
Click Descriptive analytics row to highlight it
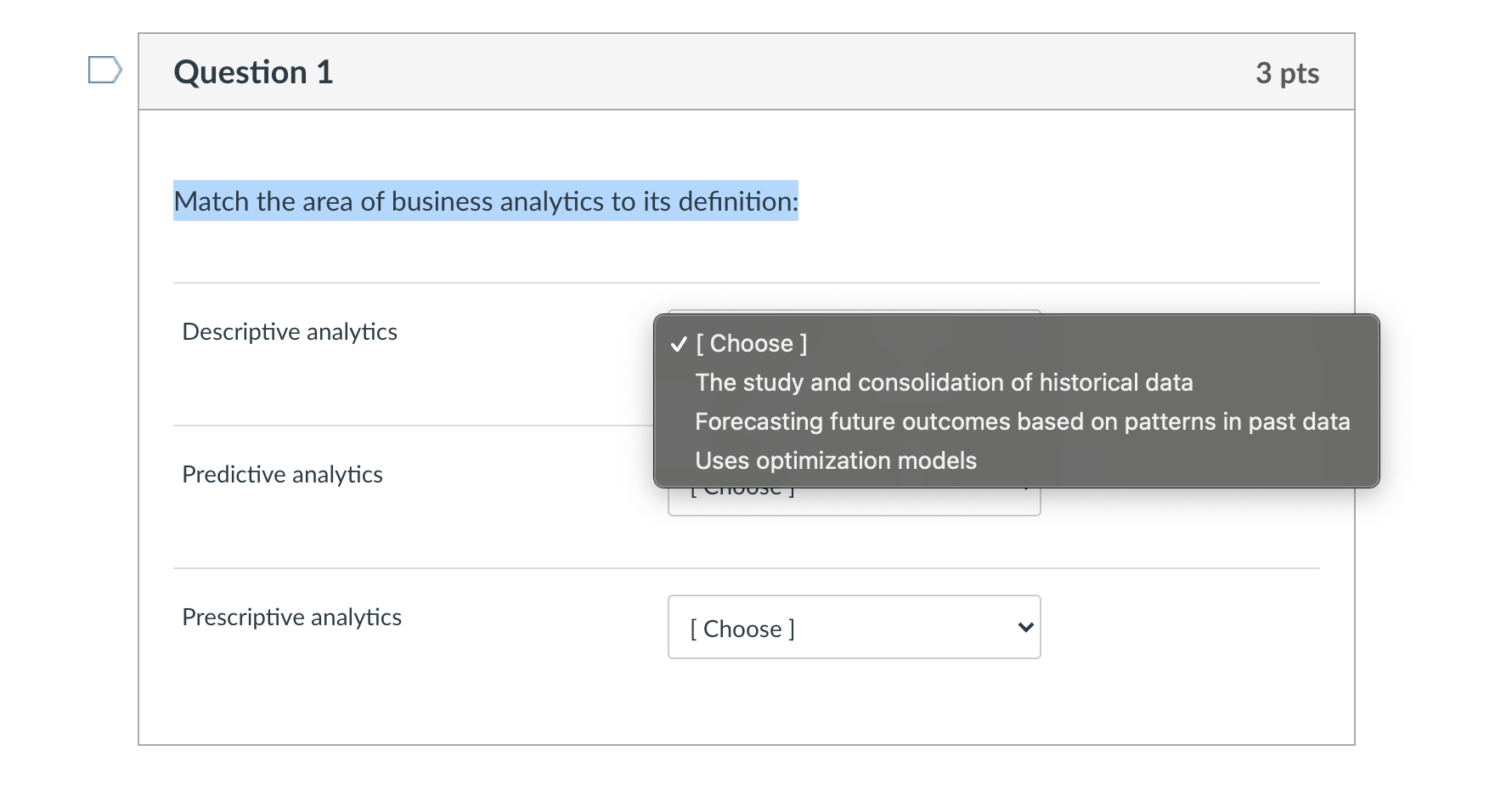[x=290, y=331]
